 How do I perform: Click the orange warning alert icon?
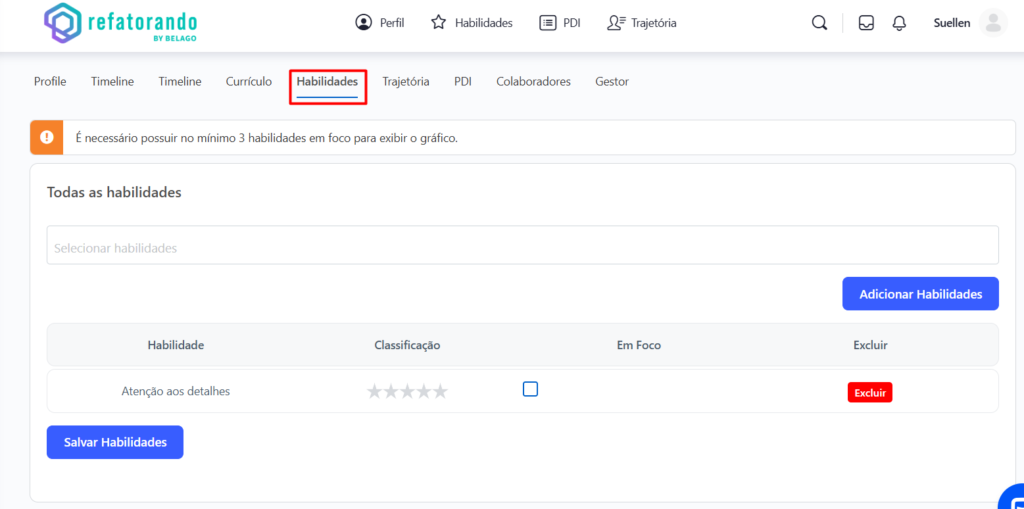pos(47,138)
